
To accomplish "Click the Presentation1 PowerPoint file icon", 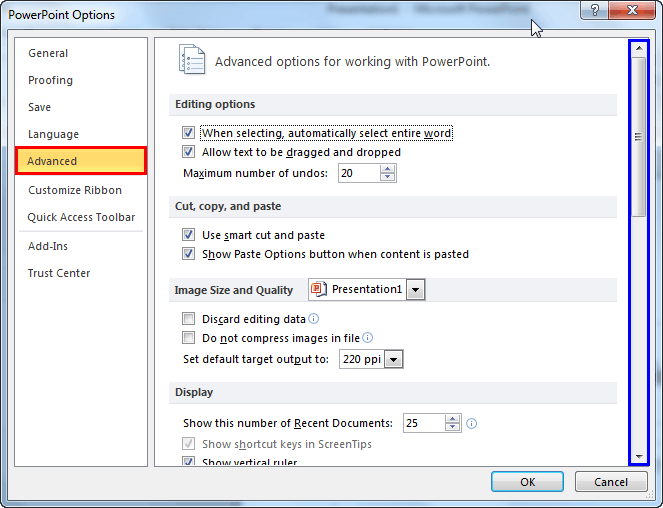I will [x=319, y=289].
